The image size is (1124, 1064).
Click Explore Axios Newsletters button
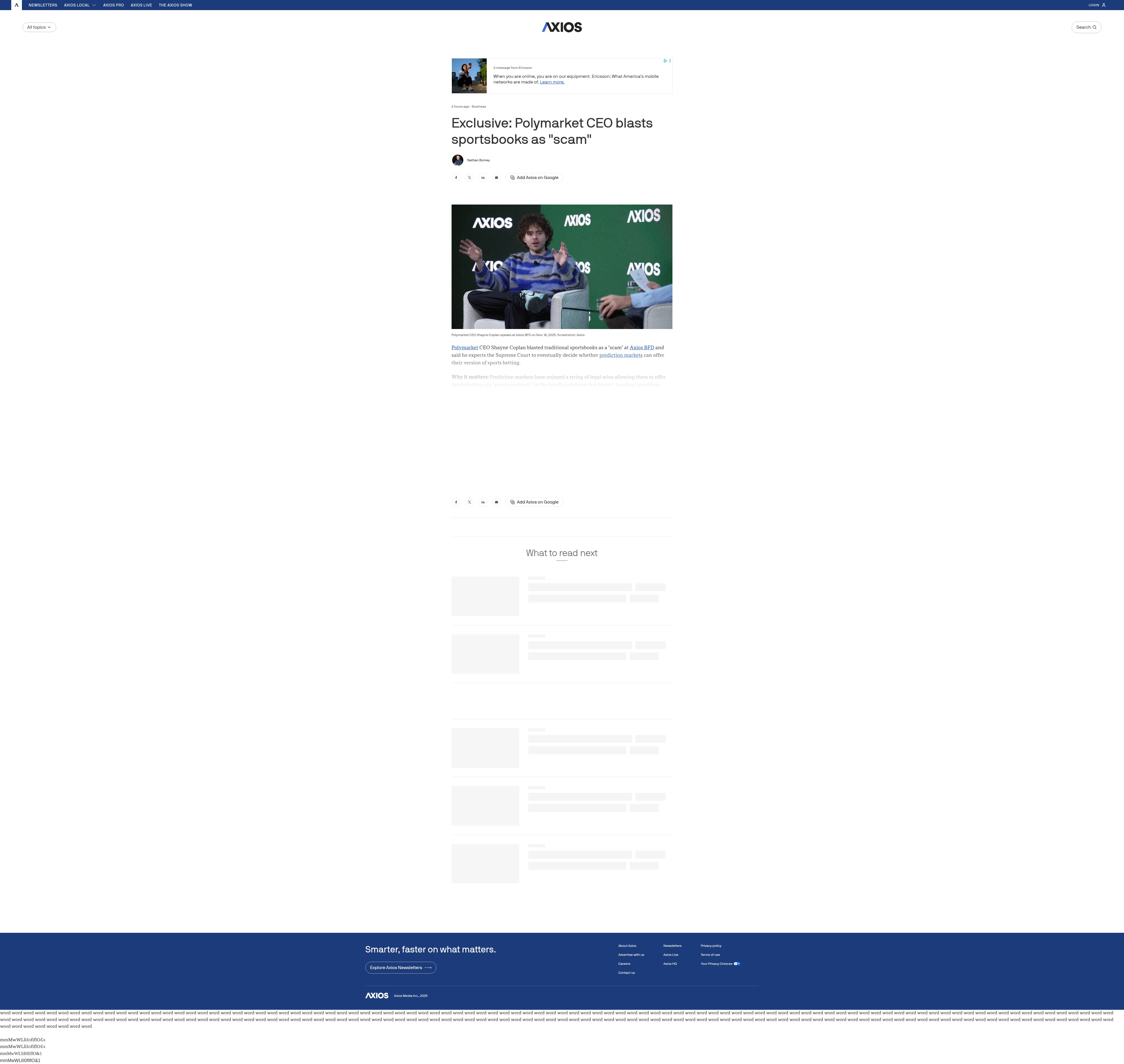[400, 968]
